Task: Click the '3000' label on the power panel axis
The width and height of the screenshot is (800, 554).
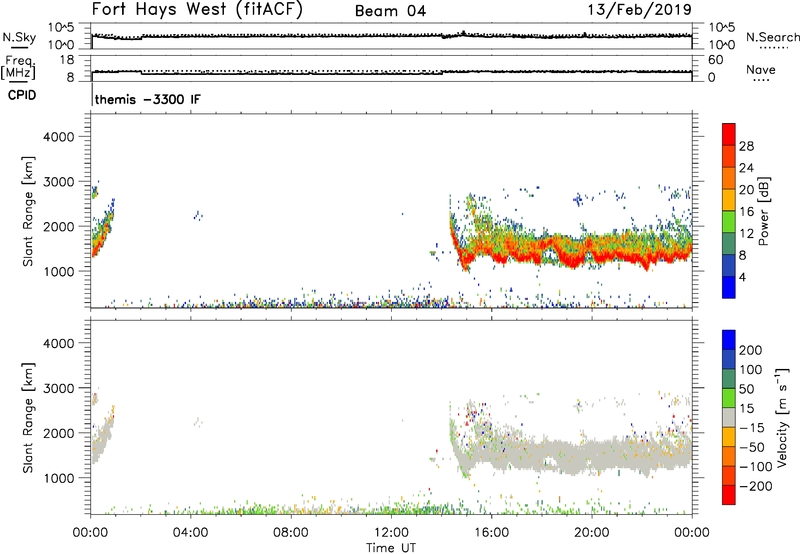Action: click(x=58, y=182)
